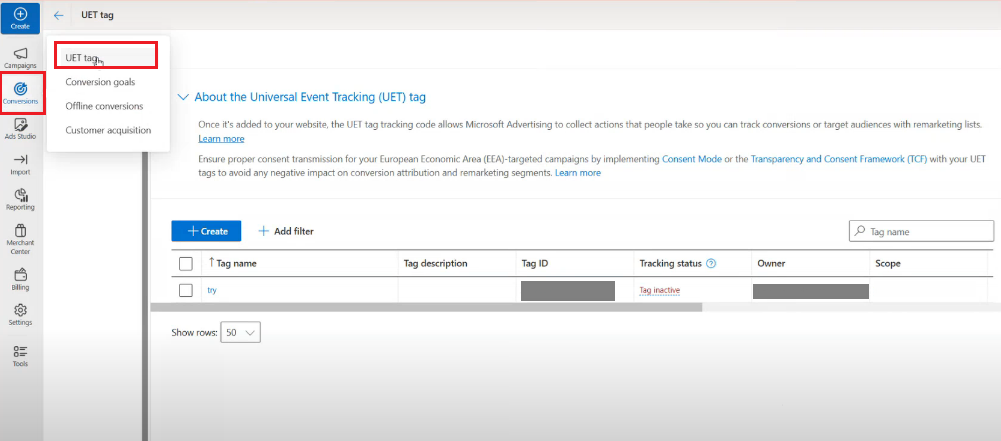The image size is (1001, 441).
Task: Click the horizontal scrollbar under the table
Action: tap(426, 307)
